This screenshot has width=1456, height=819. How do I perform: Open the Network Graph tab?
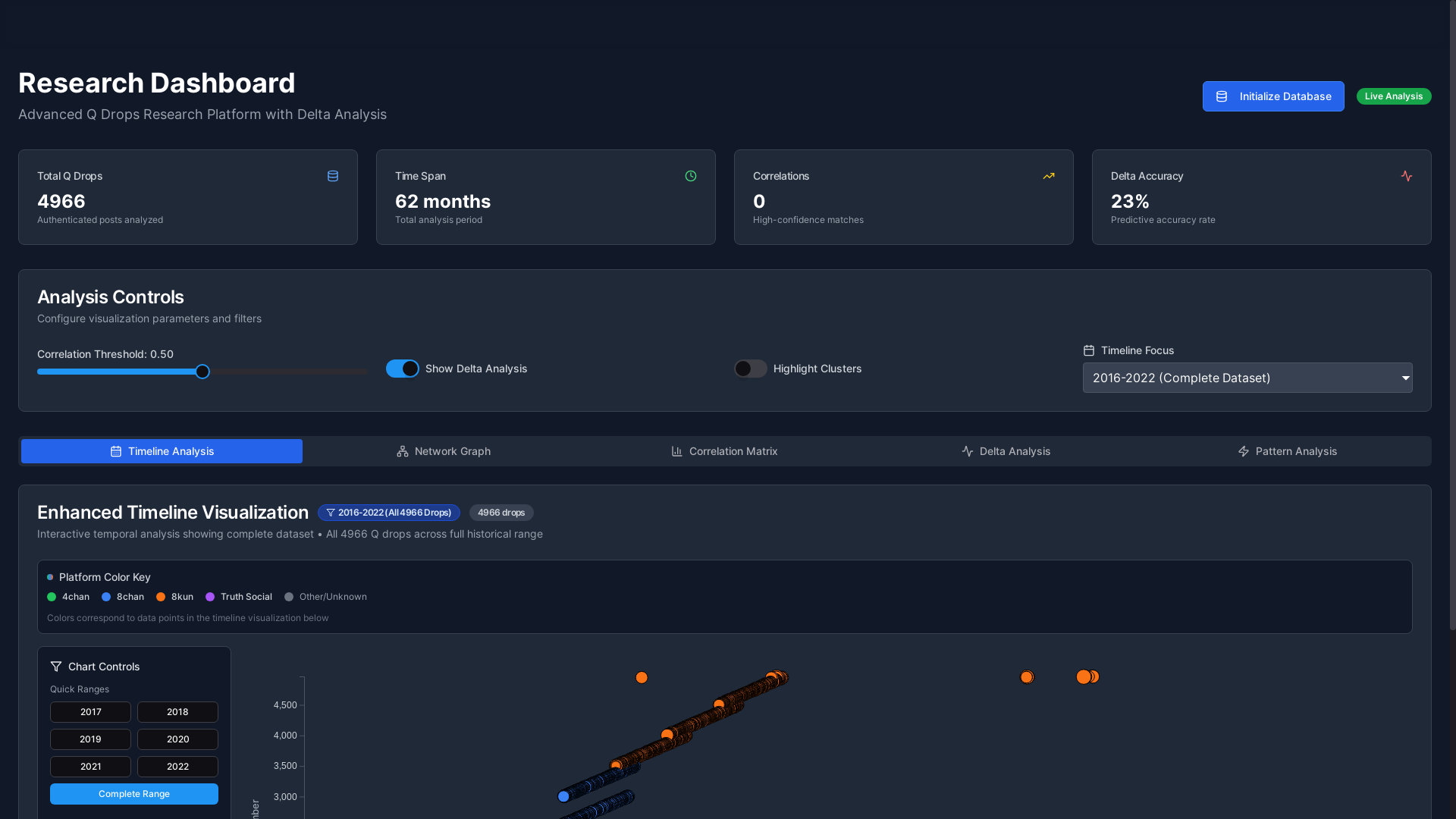coord(443,451)
